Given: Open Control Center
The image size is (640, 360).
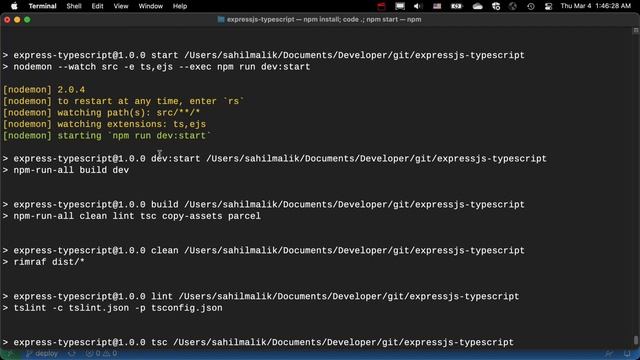Looking at the screenshot, I should (548, 6).
